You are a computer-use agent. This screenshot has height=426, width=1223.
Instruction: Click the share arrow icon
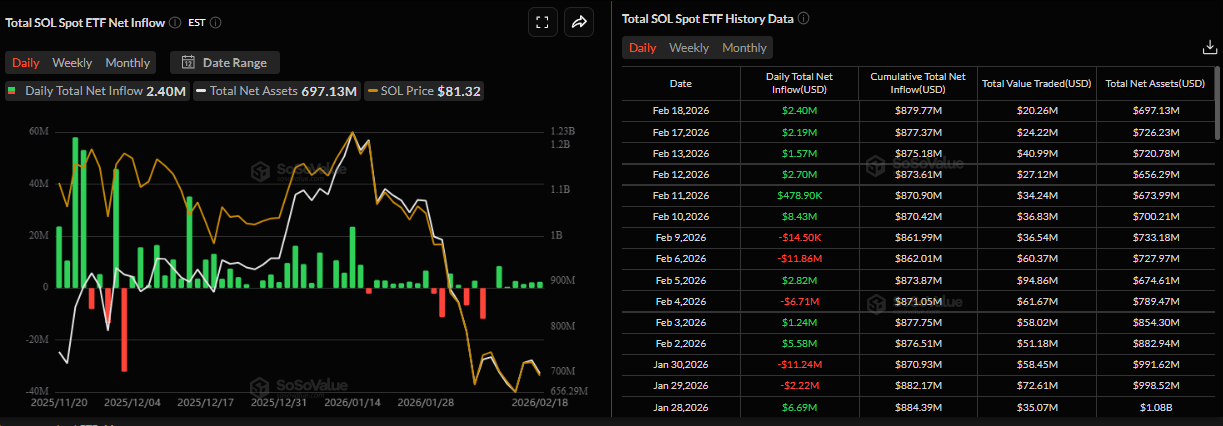(x=579, y=23)
